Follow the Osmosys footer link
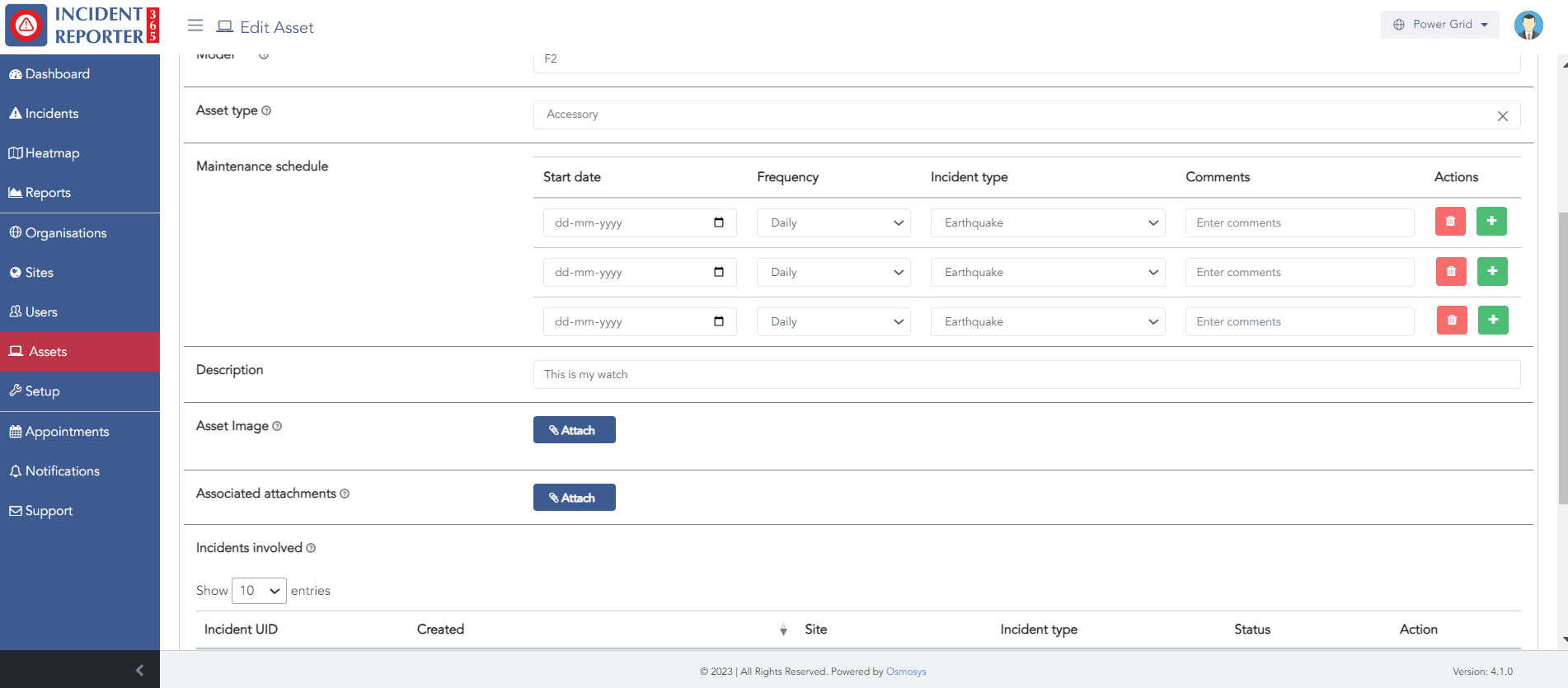The height and width of the screenshot is (688, 1568). click(905, 672)
